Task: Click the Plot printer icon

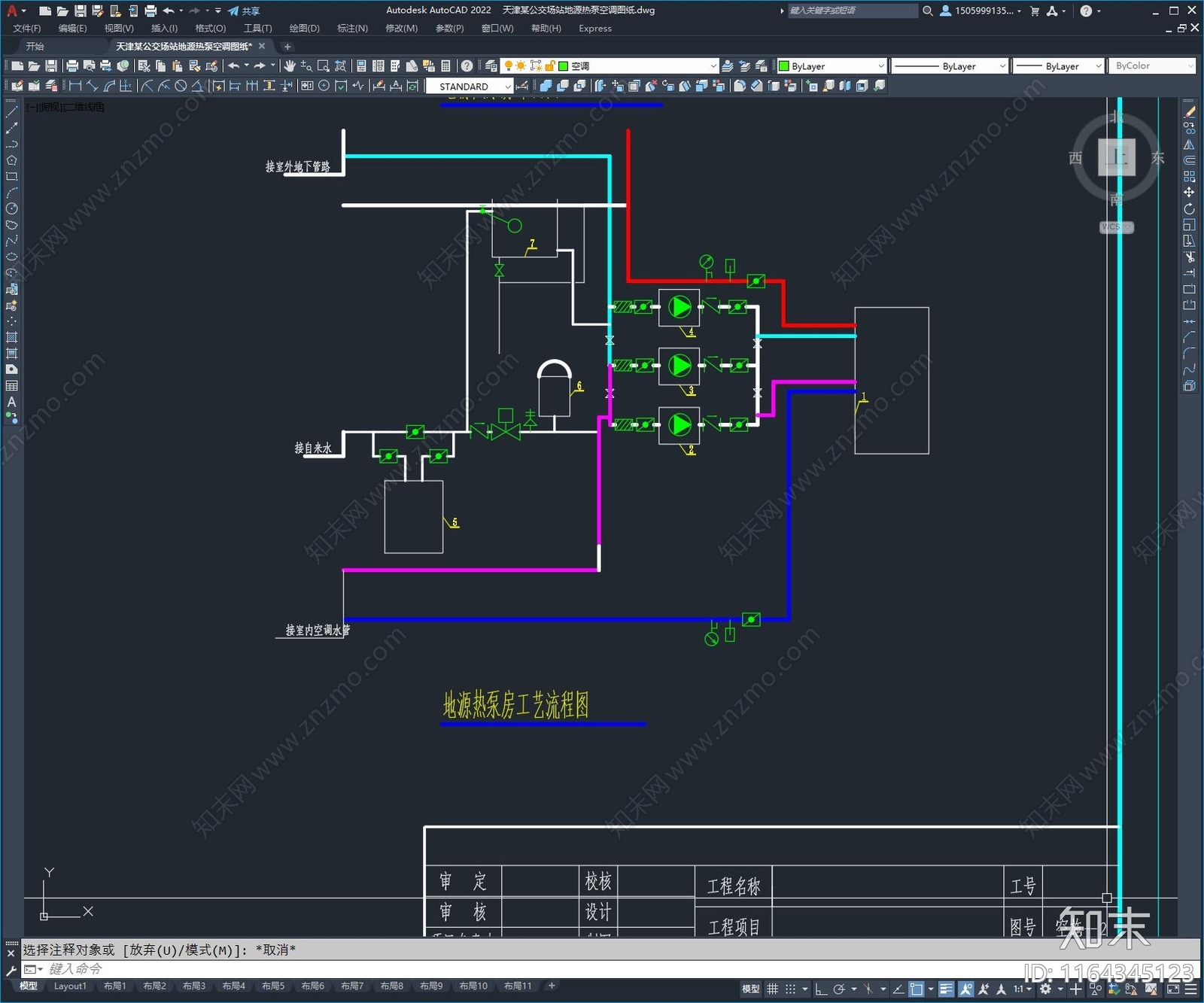Action: tap(72, 66)
